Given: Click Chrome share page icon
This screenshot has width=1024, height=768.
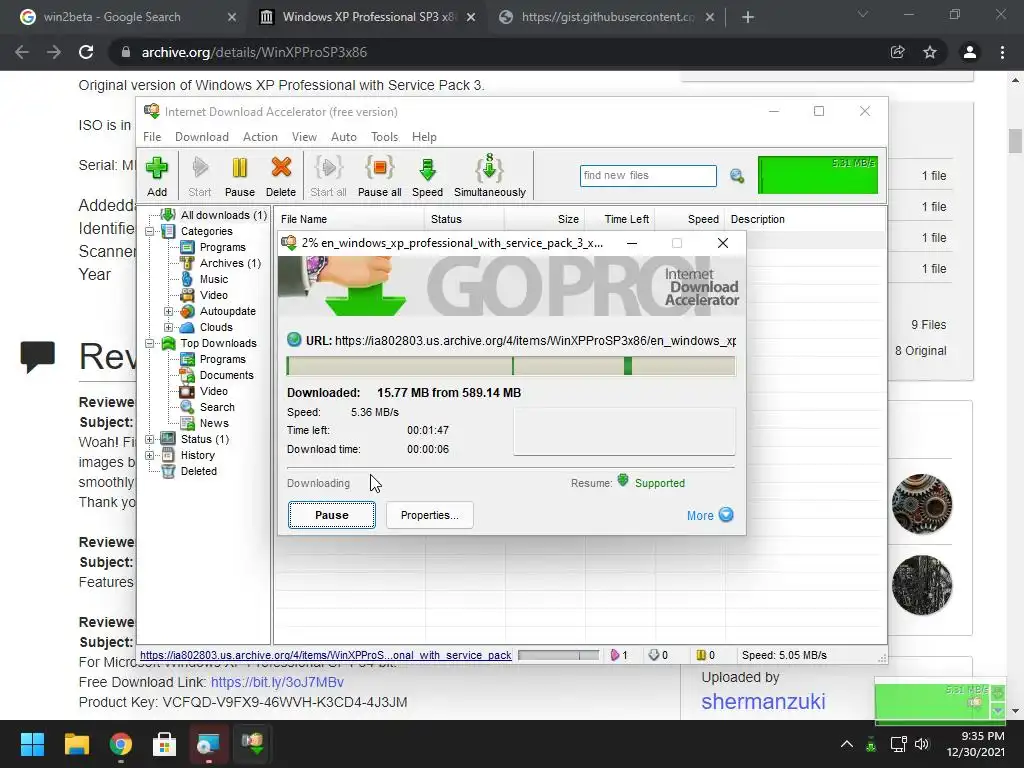Looking at the screenshot, I should pyautogui.click(x=897, y=52).
